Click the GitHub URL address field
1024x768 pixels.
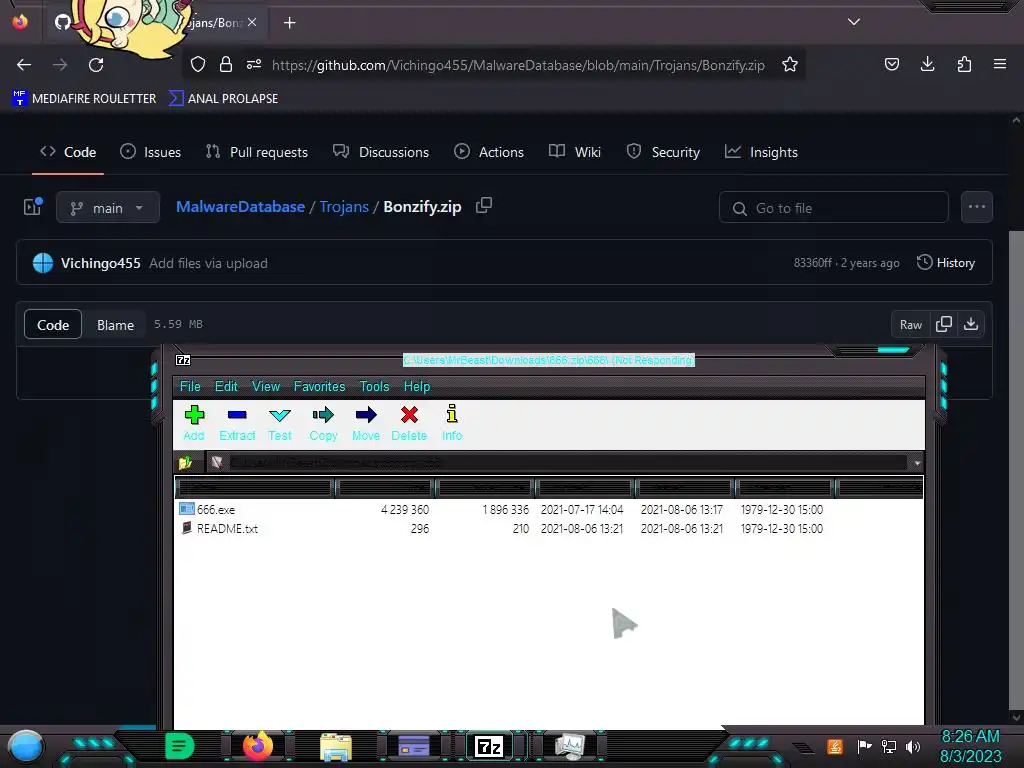518,65
